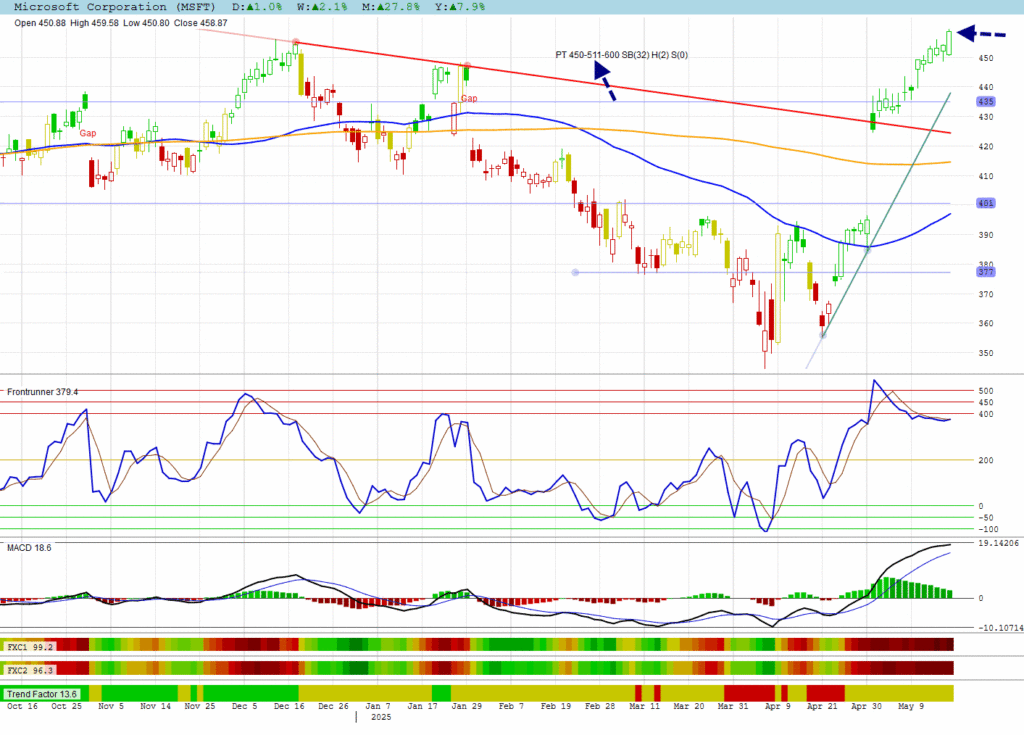Viewport: 1024px width, 735px height.
Task: Click the FXC1 99.2 label
Action: [x=30, y=647]
